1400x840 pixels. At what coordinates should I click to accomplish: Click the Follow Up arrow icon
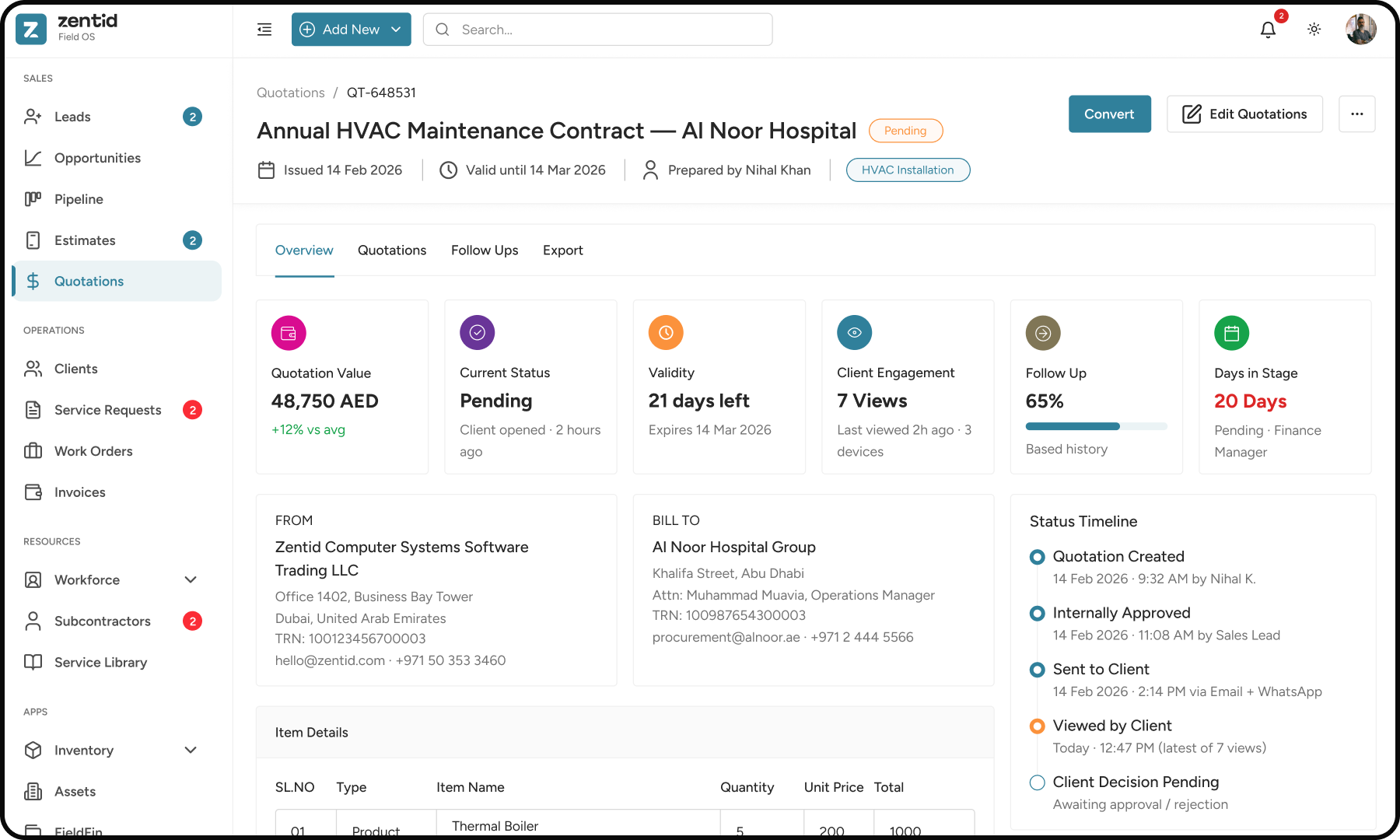click(1043, 333)
